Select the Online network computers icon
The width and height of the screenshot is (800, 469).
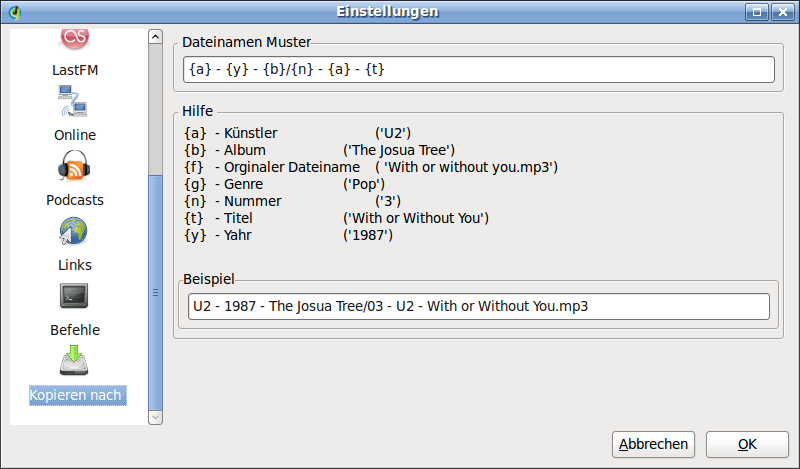[x=73, y=101]
